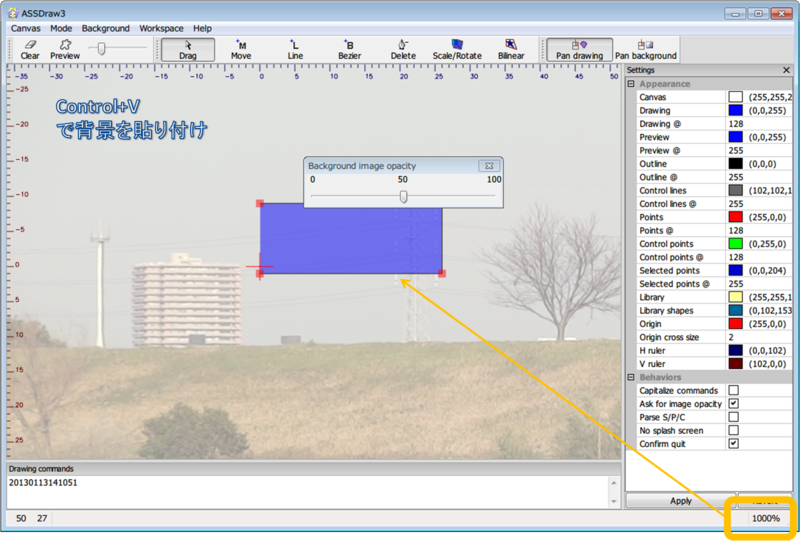Change the Drawing blue color swatch

tap(735, 110)
